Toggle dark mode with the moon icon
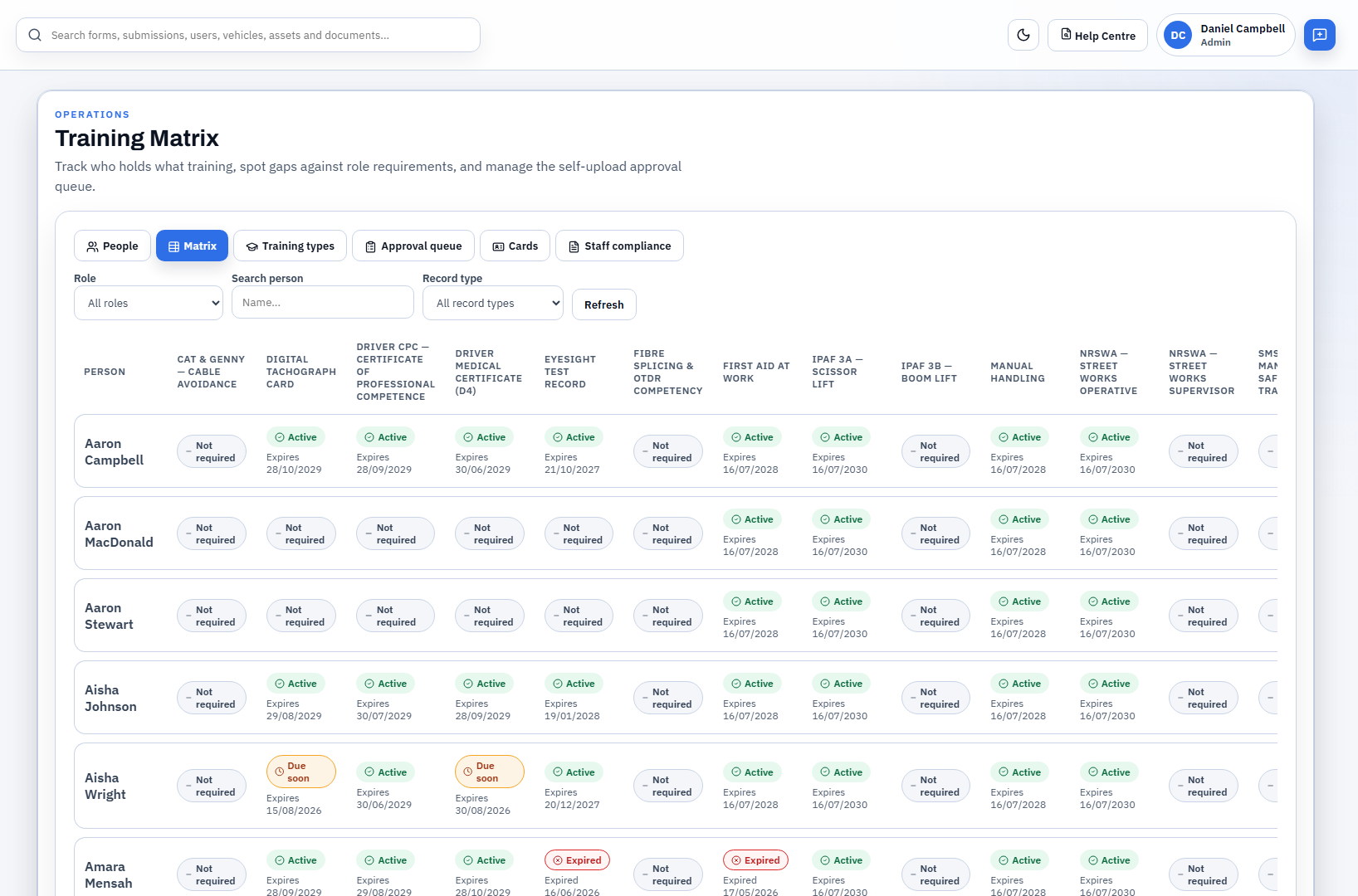 coord(1023,35)
